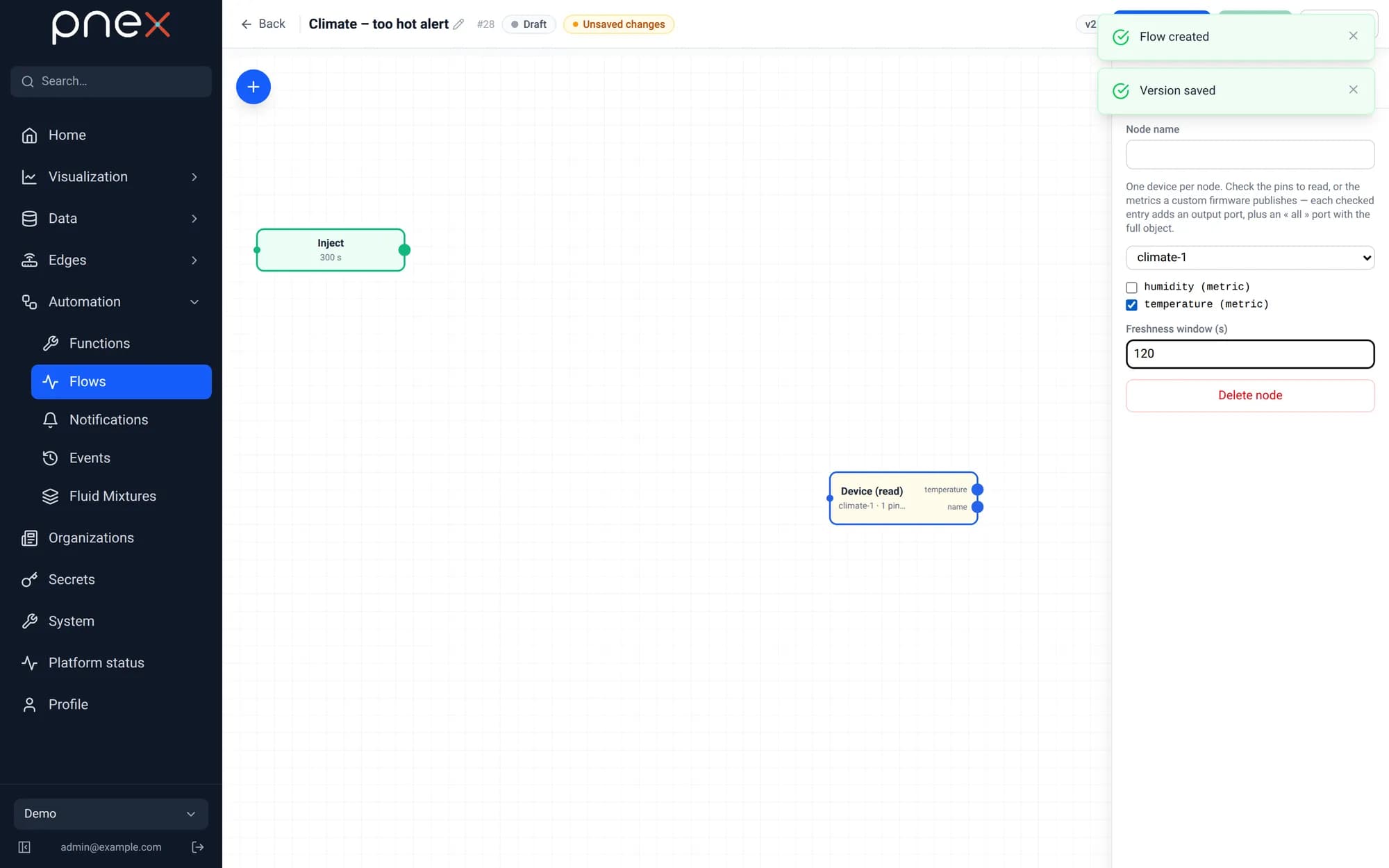
Task: Open the climate-1 device dropdown
Action: (1250, 258)
